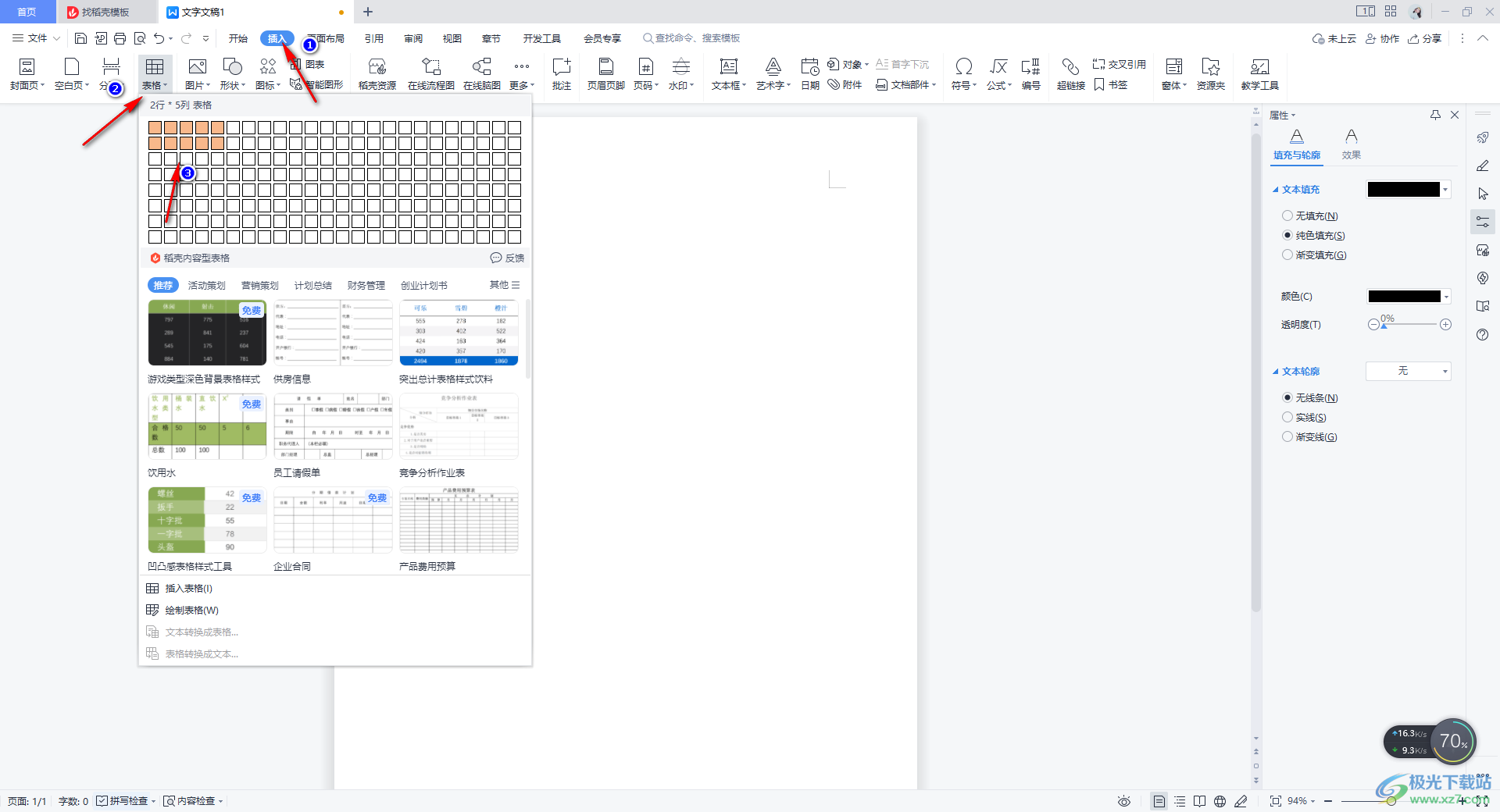Switch to the Review (审阅) ribbon tab
The width and height of the screenshot is (1500, 812).
click(x=413, y=38)
